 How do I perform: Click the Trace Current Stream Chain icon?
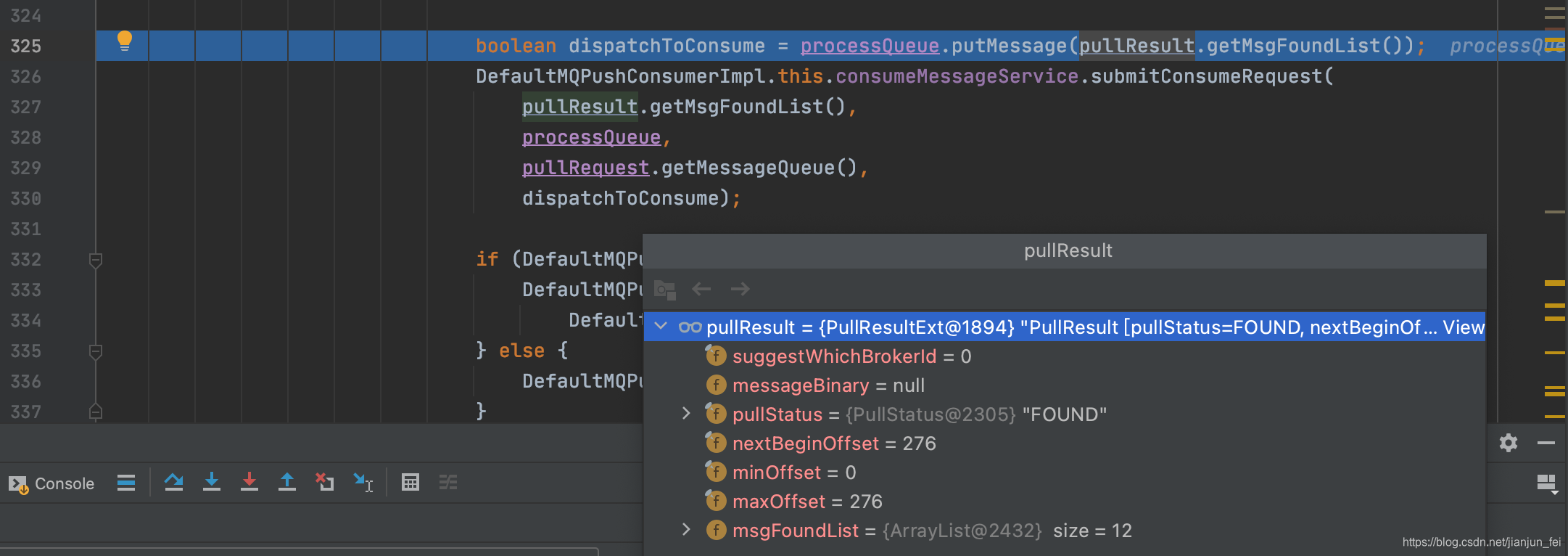pos(448,483)
